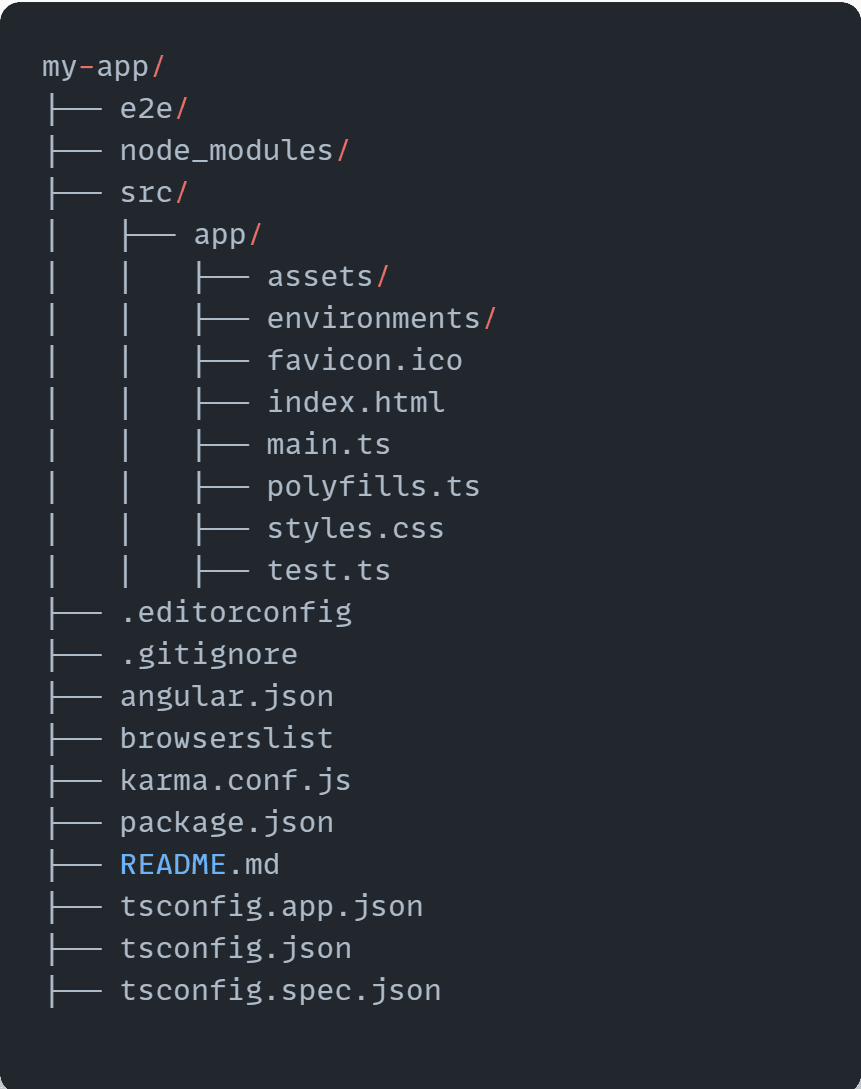Screen dimensions: 861x1089
Task: Click the blue README.md entry
Action: 199,864
